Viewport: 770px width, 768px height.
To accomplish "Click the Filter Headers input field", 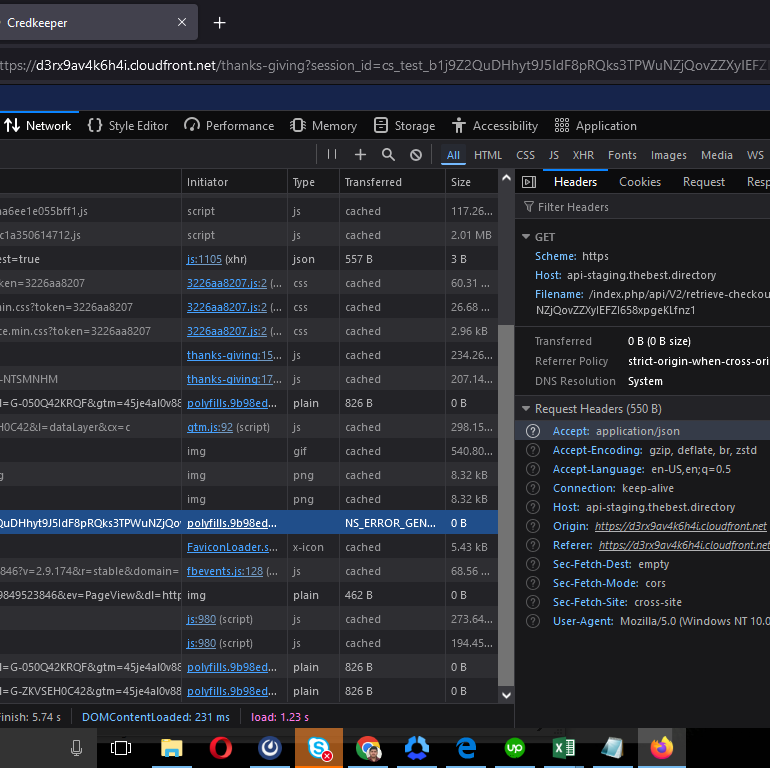I will pos(643,207).
